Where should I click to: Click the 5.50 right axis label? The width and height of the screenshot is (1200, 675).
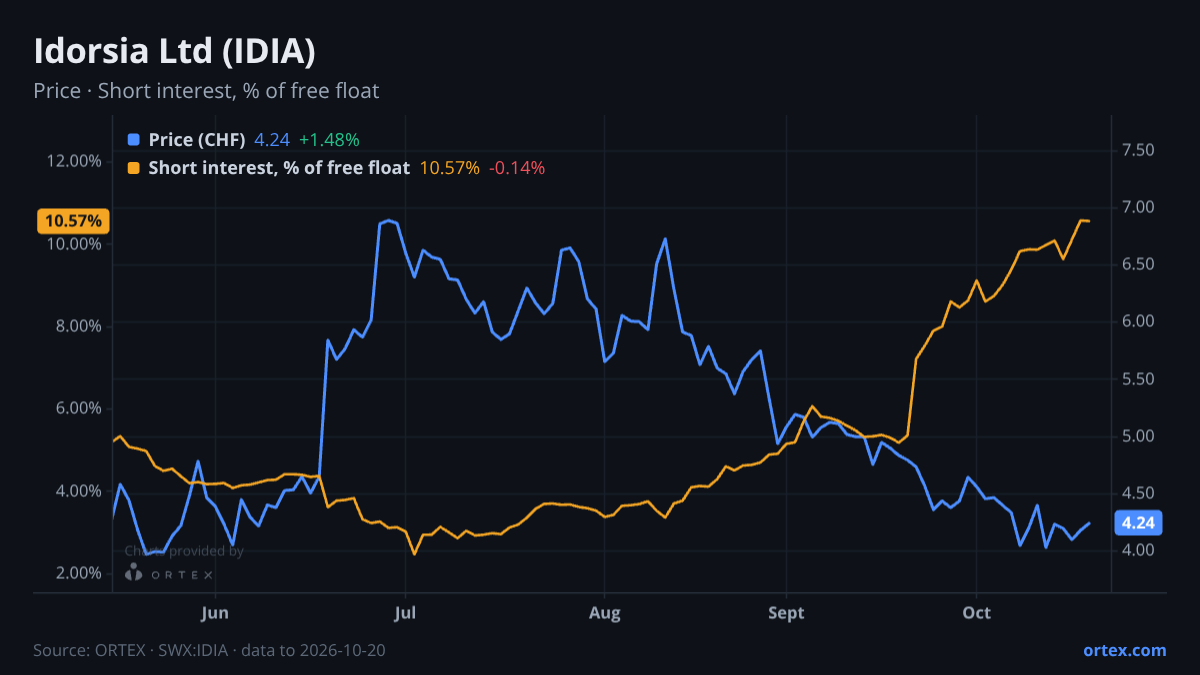pyautogui.click(x=1139, y=379)
